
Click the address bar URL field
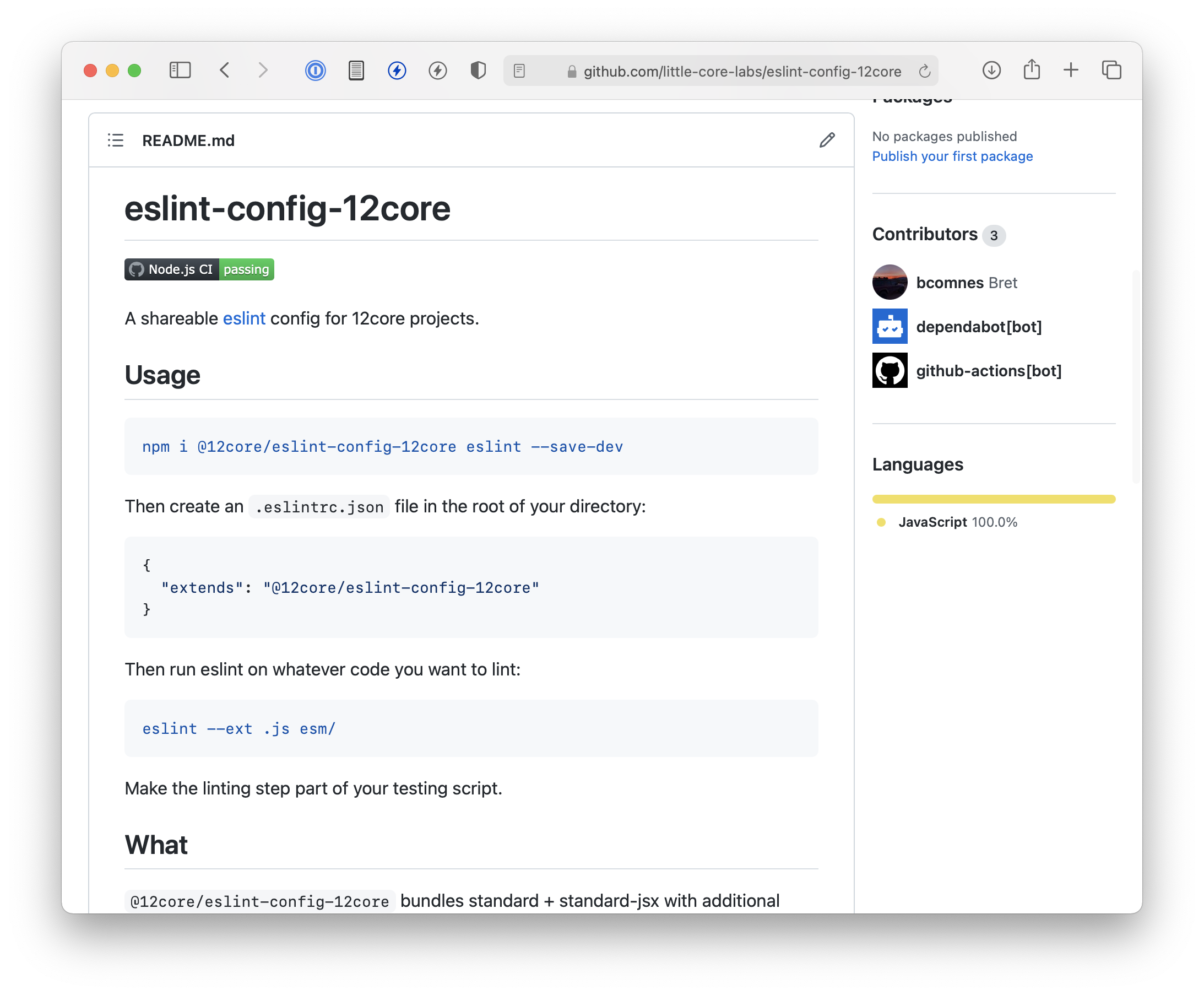(721, 71)
